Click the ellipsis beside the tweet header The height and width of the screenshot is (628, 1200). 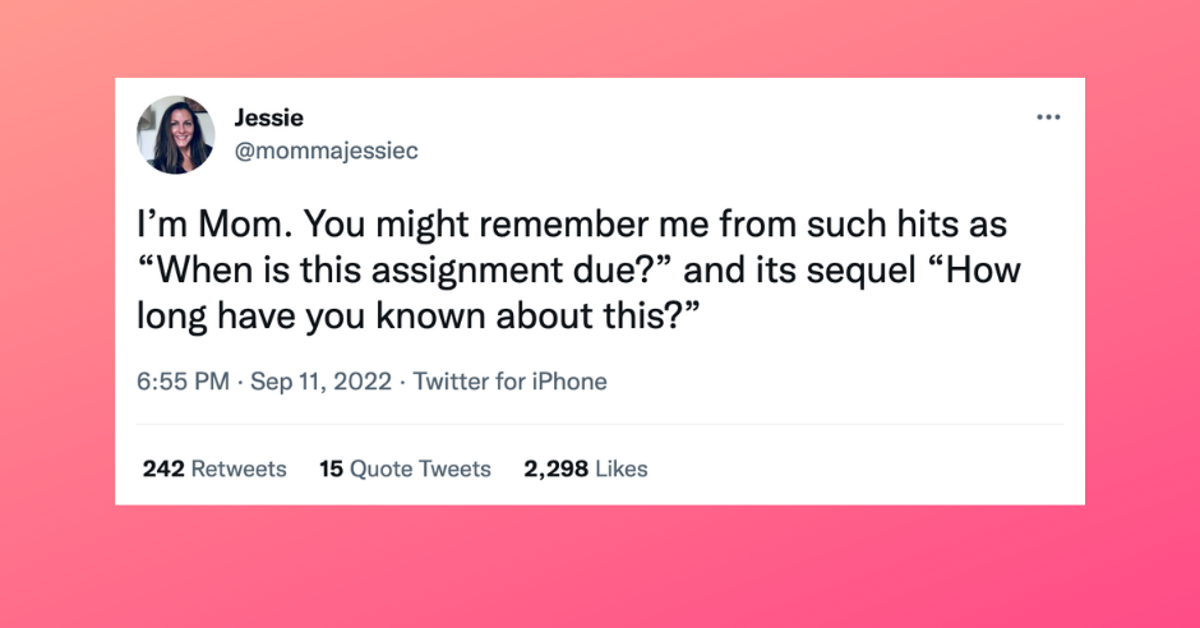(x=1048, y=117)
